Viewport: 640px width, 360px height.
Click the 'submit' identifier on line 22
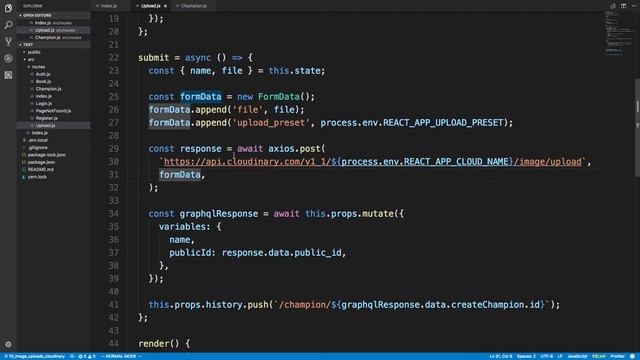[153, 58]
